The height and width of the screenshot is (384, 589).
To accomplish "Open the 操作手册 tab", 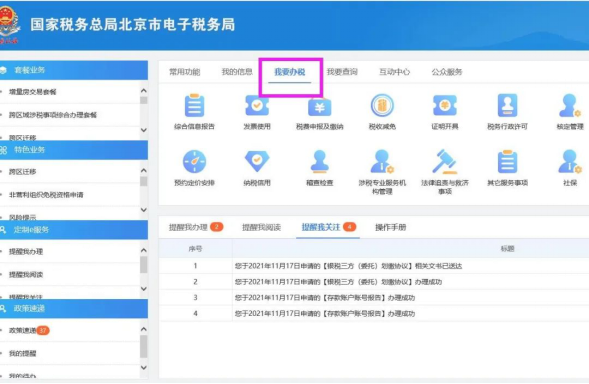I will (391, 227).
